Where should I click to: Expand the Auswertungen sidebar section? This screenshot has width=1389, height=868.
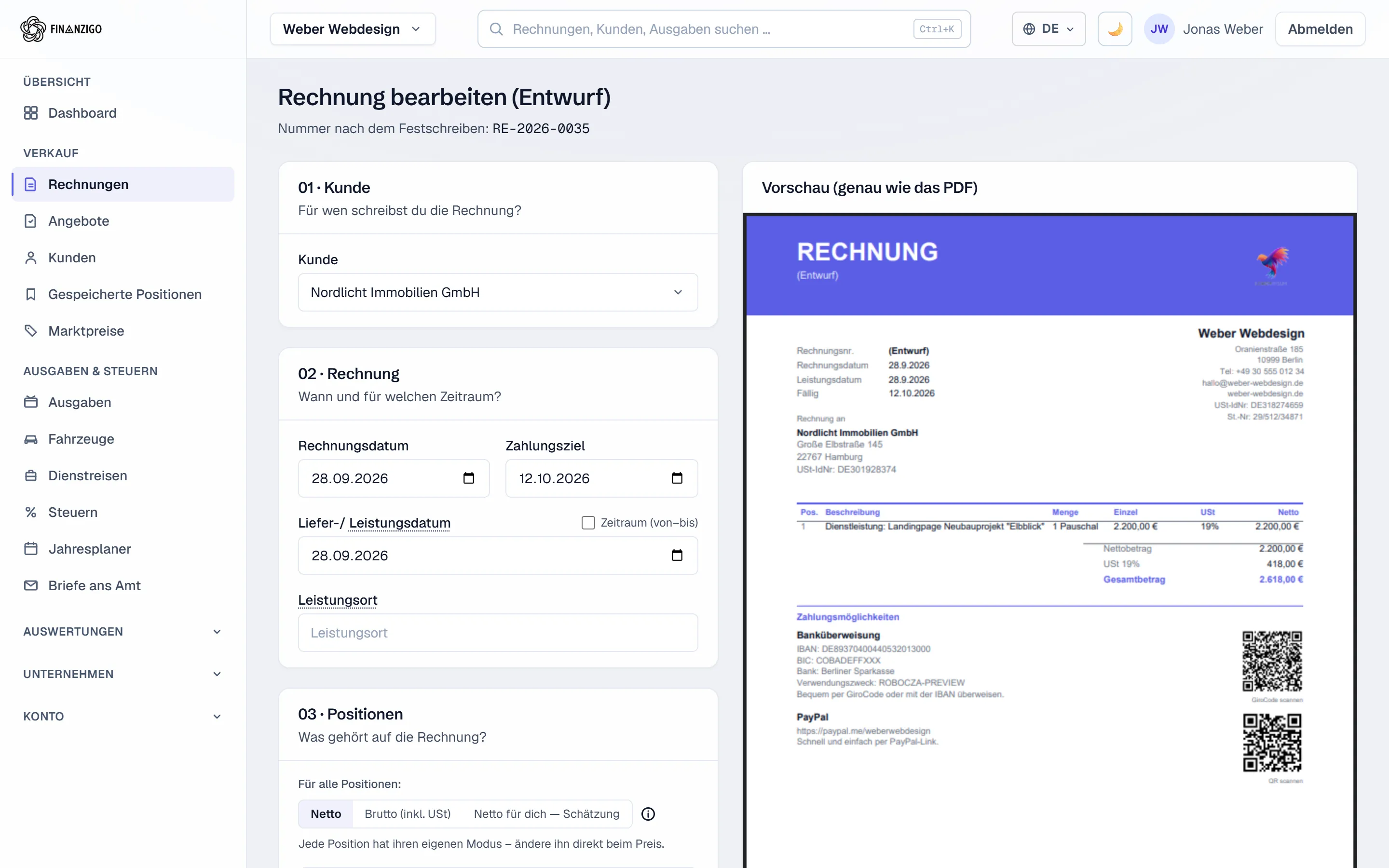point(123,632)
